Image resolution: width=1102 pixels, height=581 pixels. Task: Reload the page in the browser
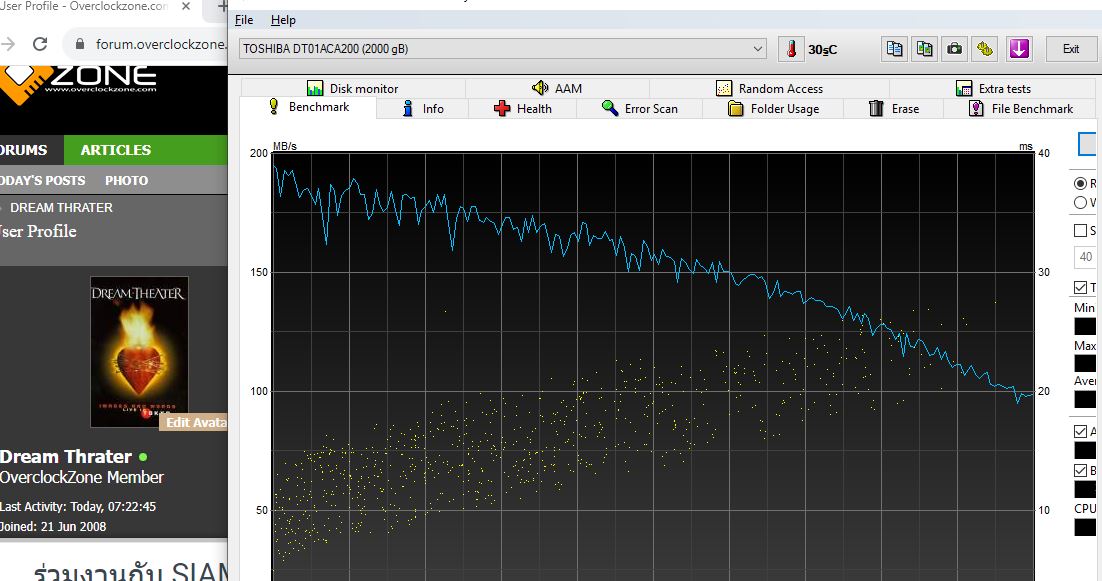[x=40, y=44]
